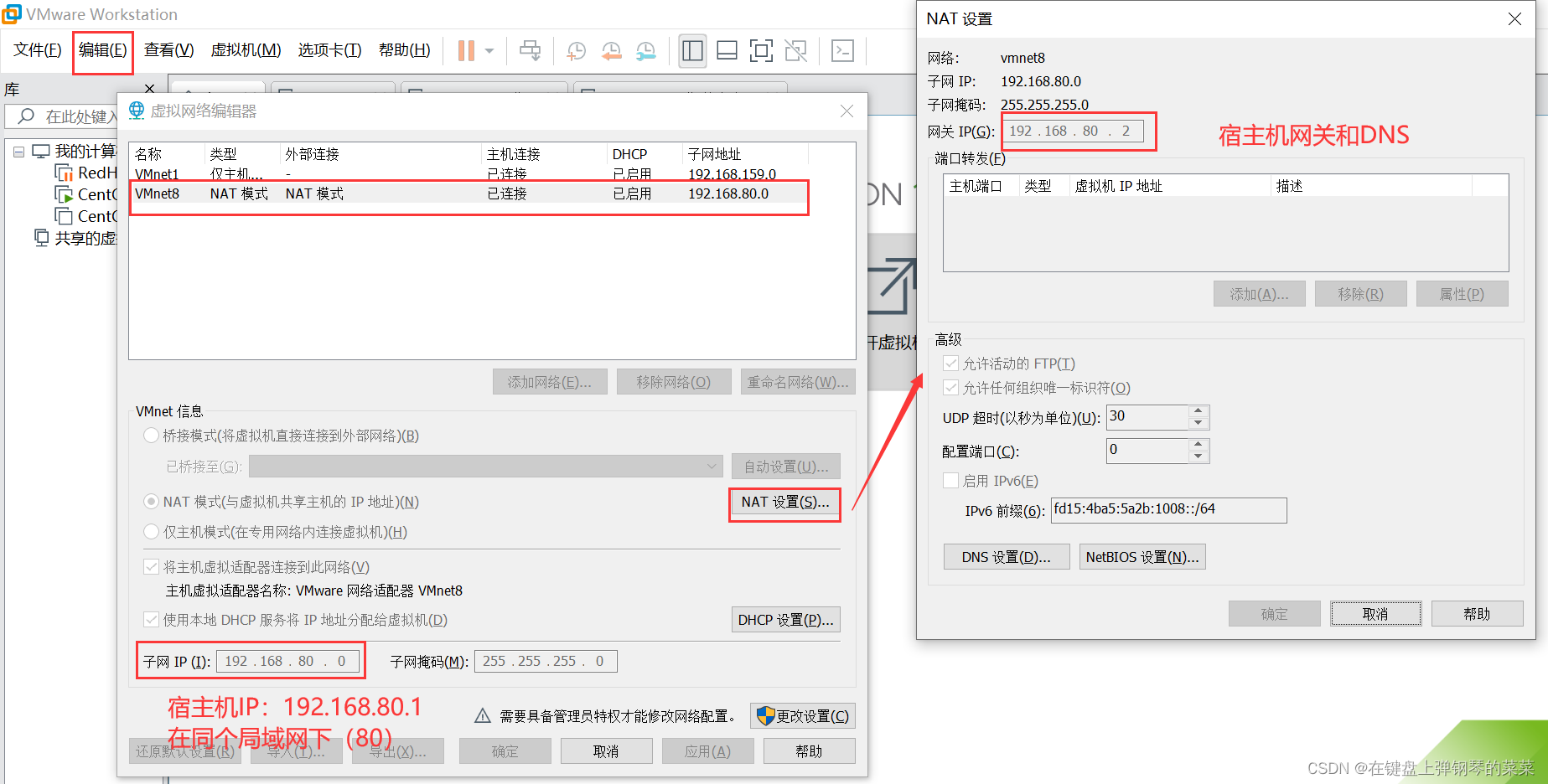Enable the 启用 IPv6 checkbox
This screenshot has width=1548, height=784.
coord(950,481)
